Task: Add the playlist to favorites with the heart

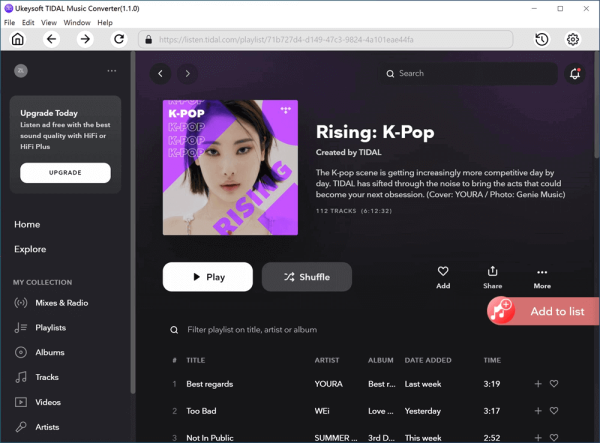Action: pyautogui.click(x=443, y=277)
